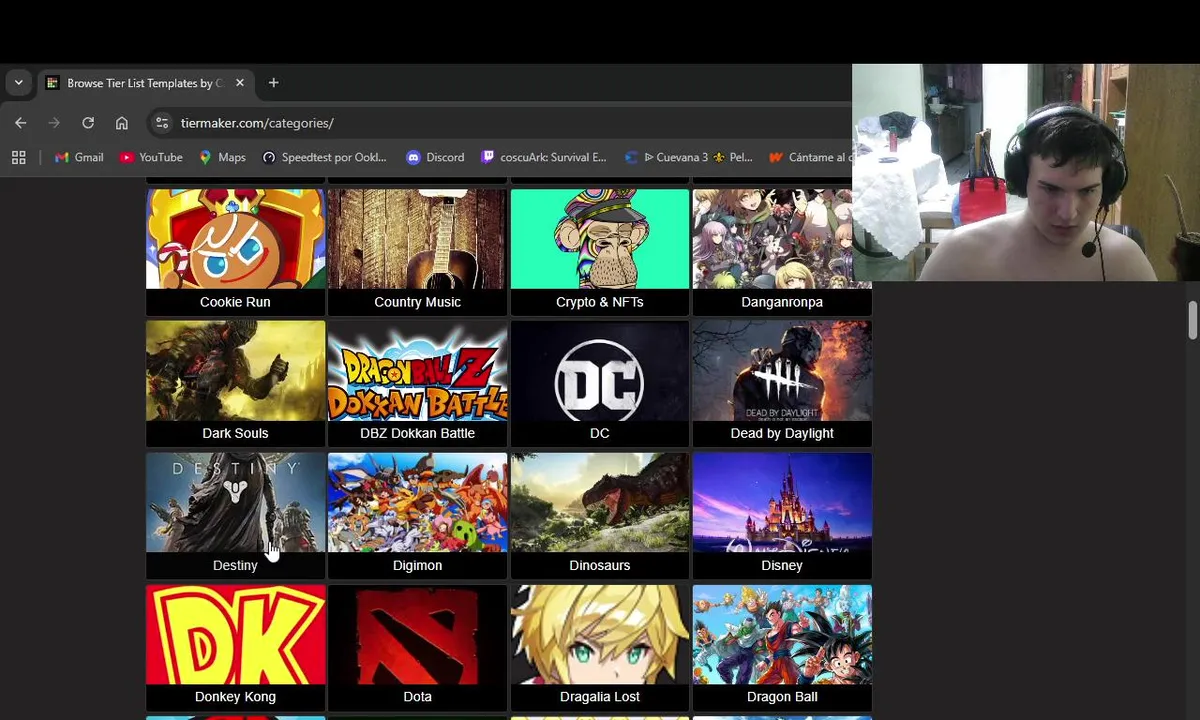Go back with the browser back arrow

click(21, 123)
